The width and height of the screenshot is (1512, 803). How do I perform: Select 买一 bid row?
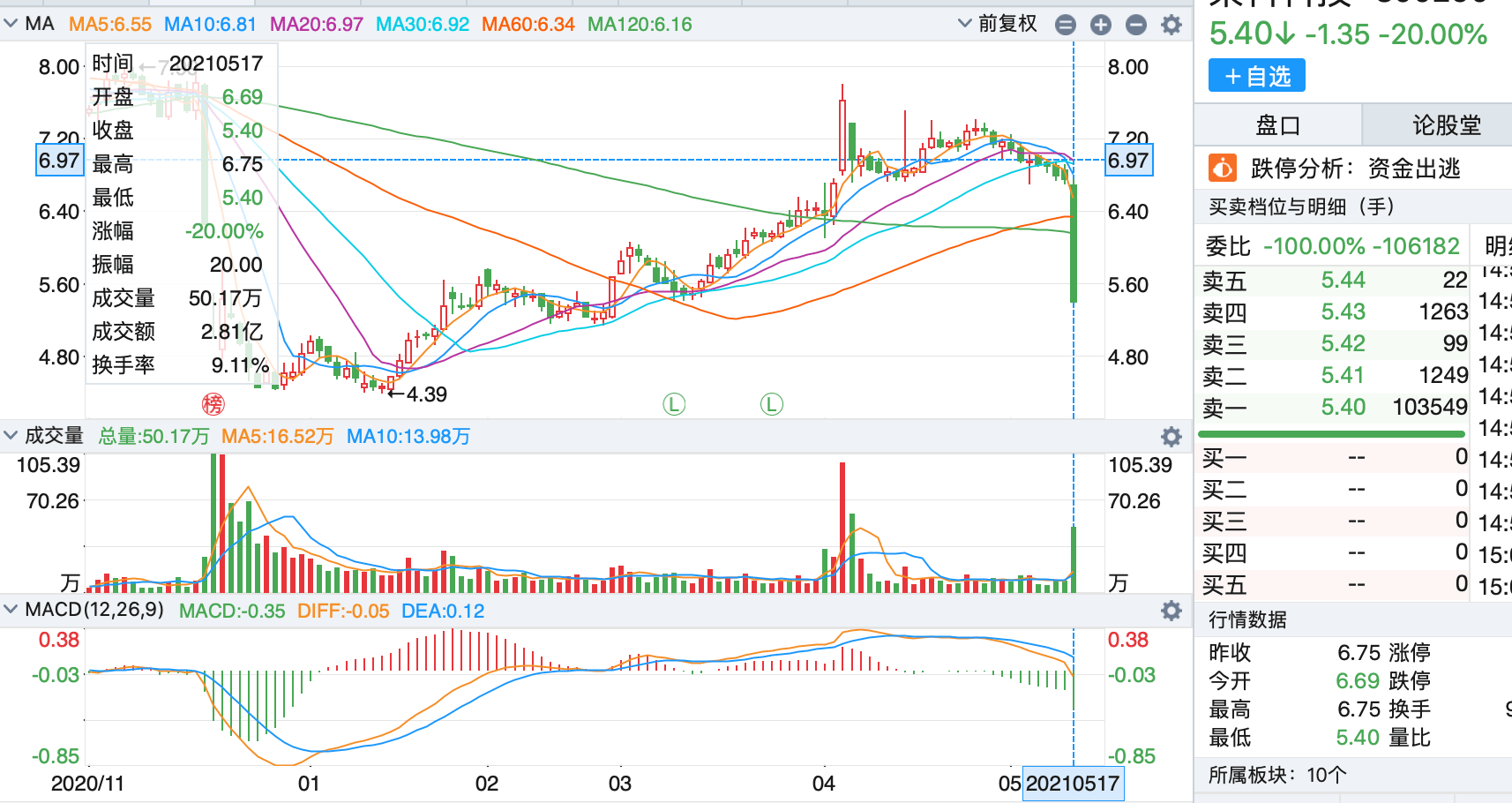tap(1332, 457)
